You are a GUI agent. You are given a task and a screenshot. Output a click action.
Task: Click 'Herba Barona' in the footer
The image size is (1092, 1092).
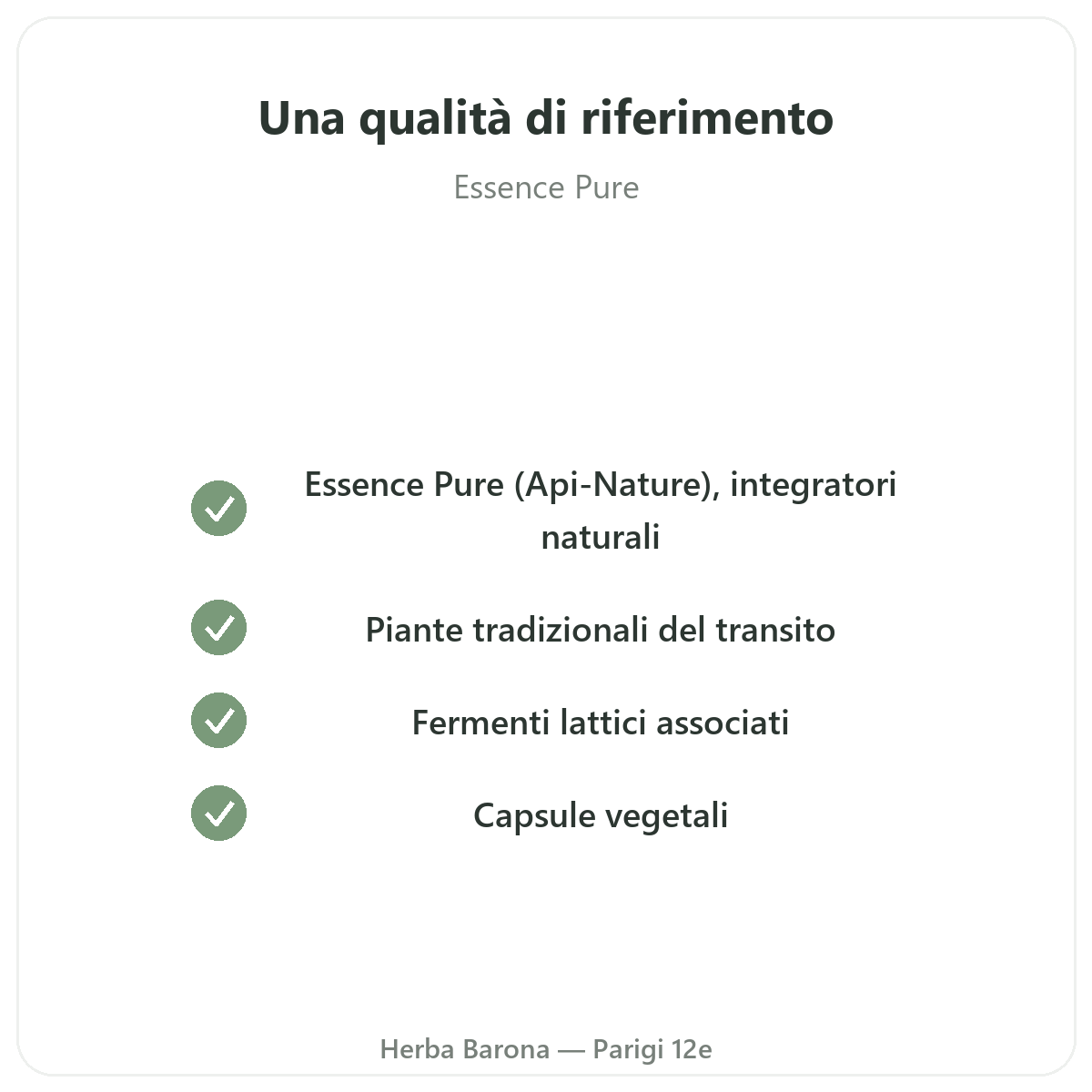[465, 1049]
